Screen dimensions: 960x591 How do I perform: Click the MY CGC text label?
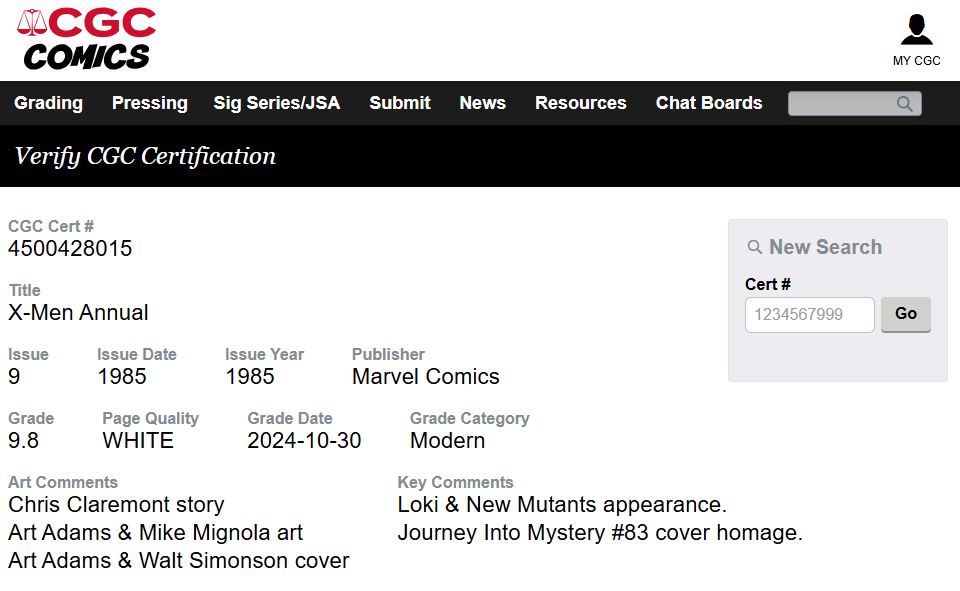[x=916, y=61]
